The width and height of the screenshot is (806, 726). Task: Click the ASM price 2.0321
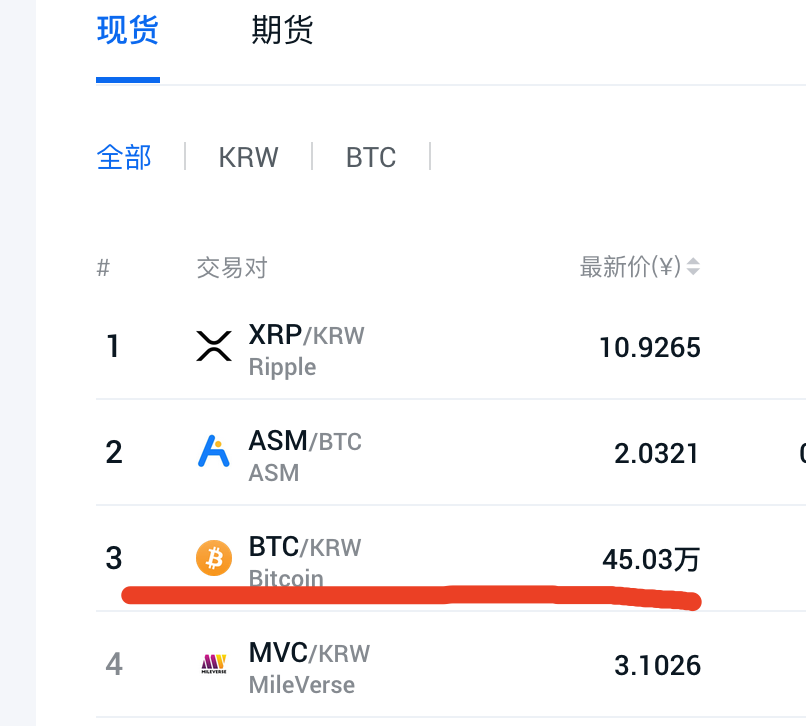coord(656,453)
